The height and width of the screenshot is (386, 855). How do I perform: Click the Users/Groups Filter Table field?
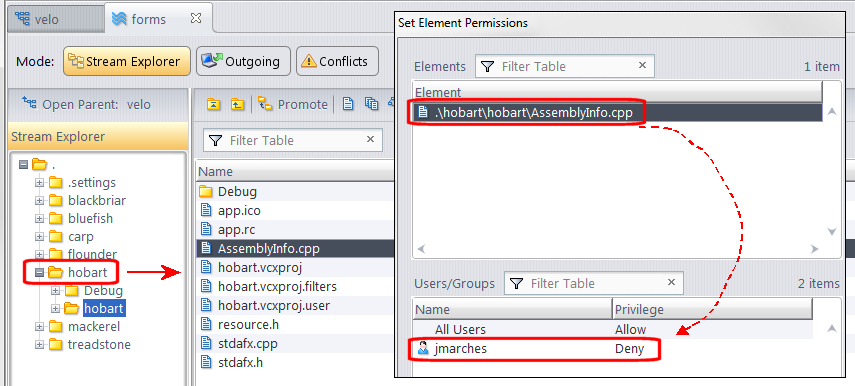pyautogui.click(x=593, y=284)
